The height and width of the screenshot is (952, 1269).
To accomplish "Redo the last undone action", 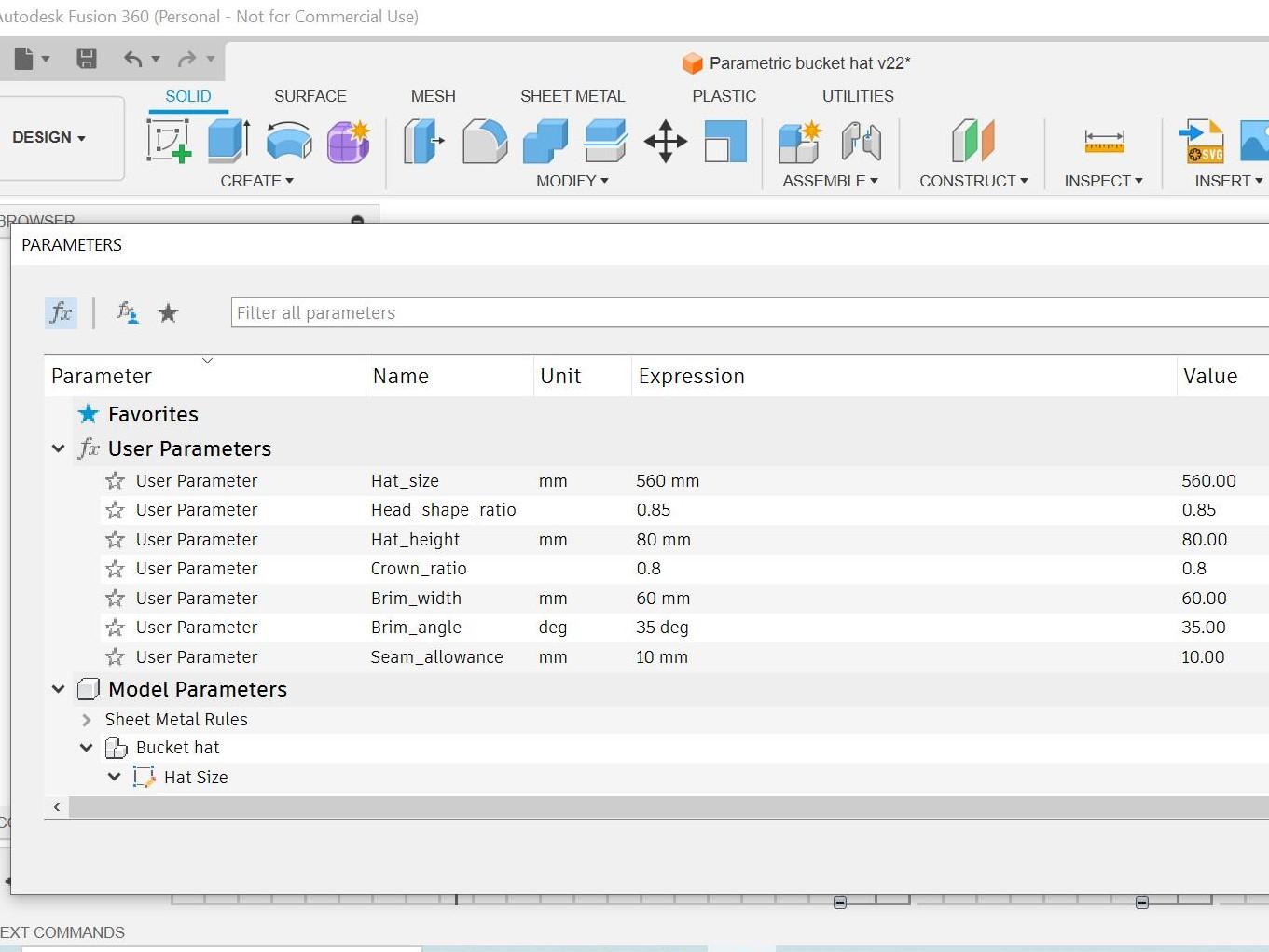I will tap(187, 59).
